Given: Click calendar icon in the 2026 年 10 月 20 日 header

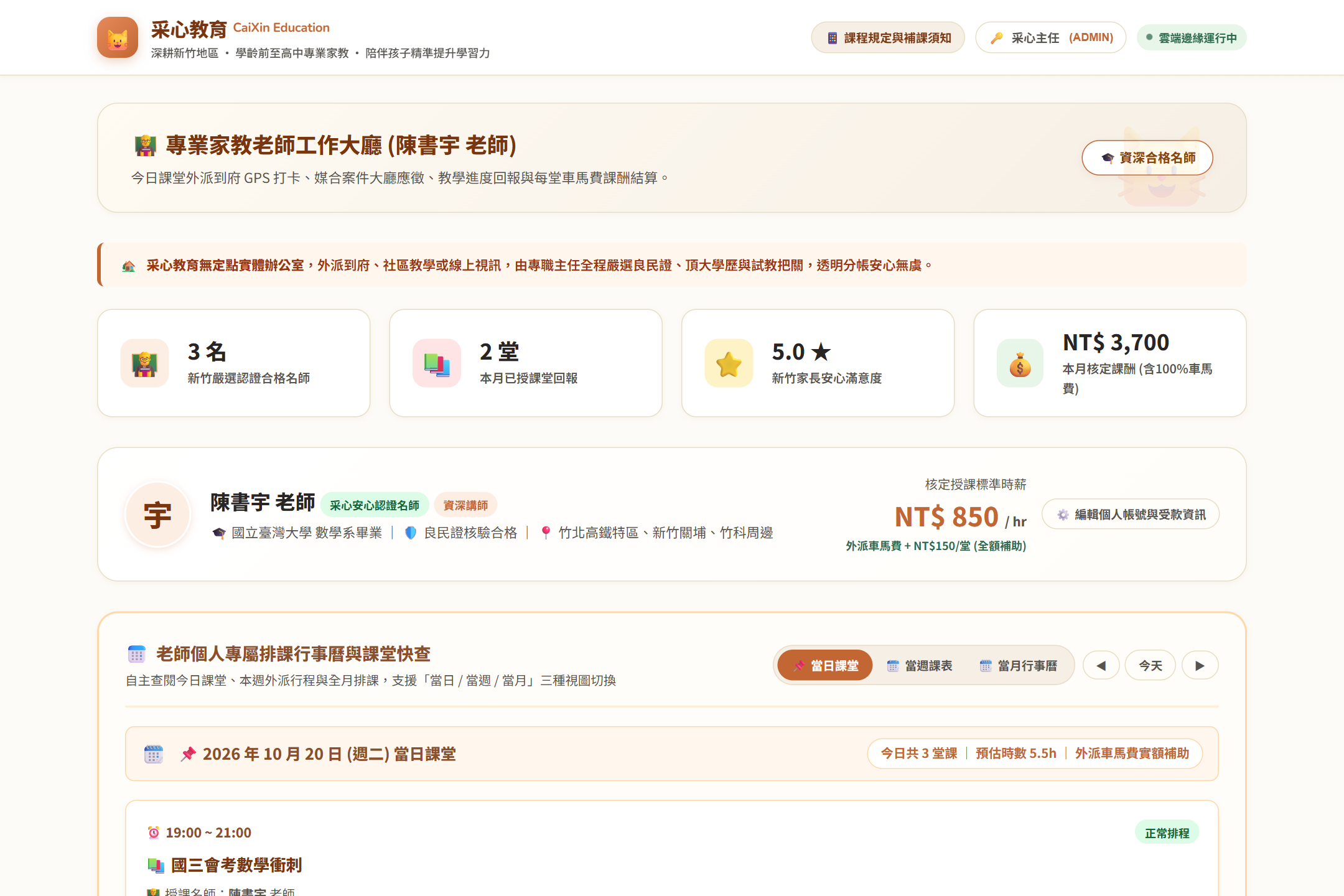Looking at the screenshot, I should click(x=154, y=754).
